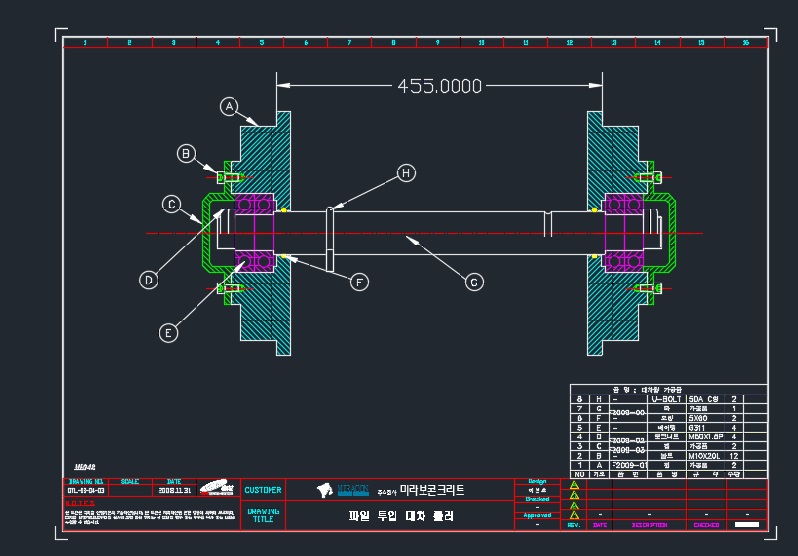Image resolution: width=798 pixels, height=556 pixels.
Task: Click quantity 12 in parts table
Action: [734, 456]
